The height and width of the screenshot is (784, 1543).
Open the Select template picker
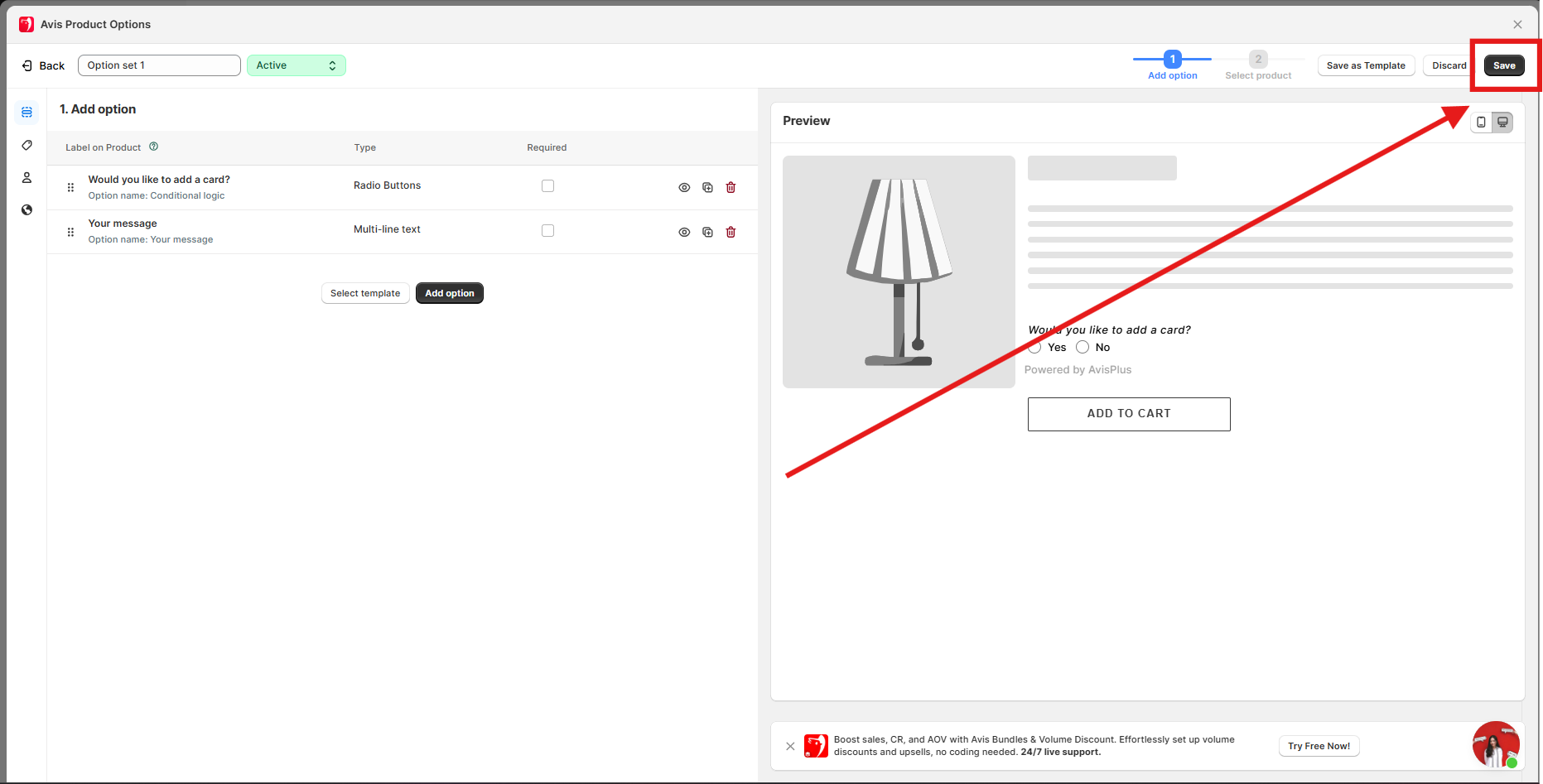pos(365,294)
